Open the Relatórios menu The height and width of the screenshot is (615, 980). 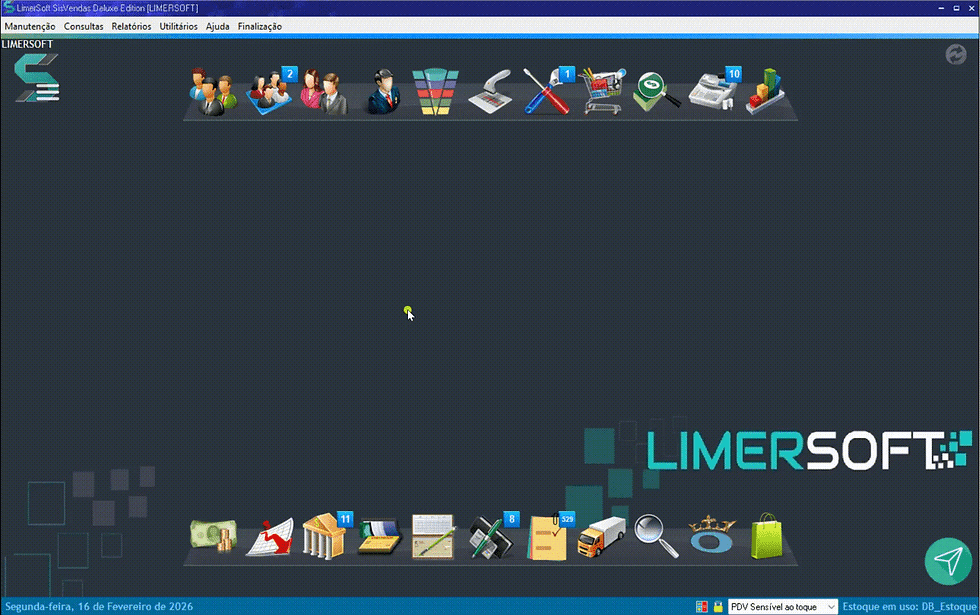131,26
